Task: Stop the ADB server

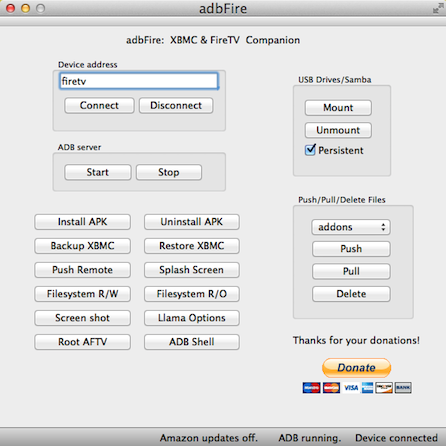Action: [169, 172]
